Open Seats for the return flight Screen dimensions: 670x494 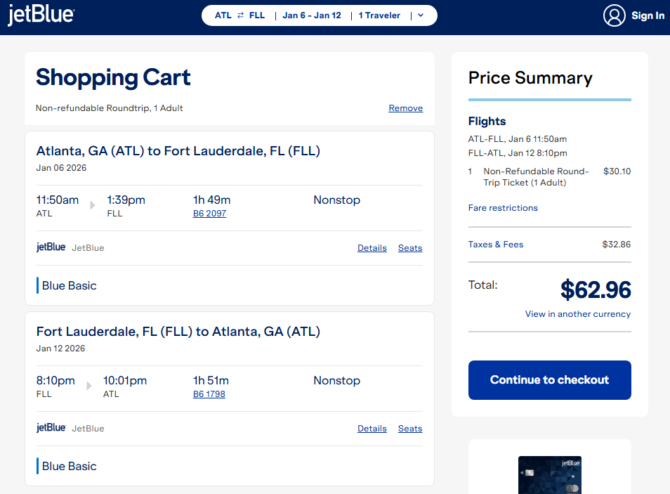410,429
